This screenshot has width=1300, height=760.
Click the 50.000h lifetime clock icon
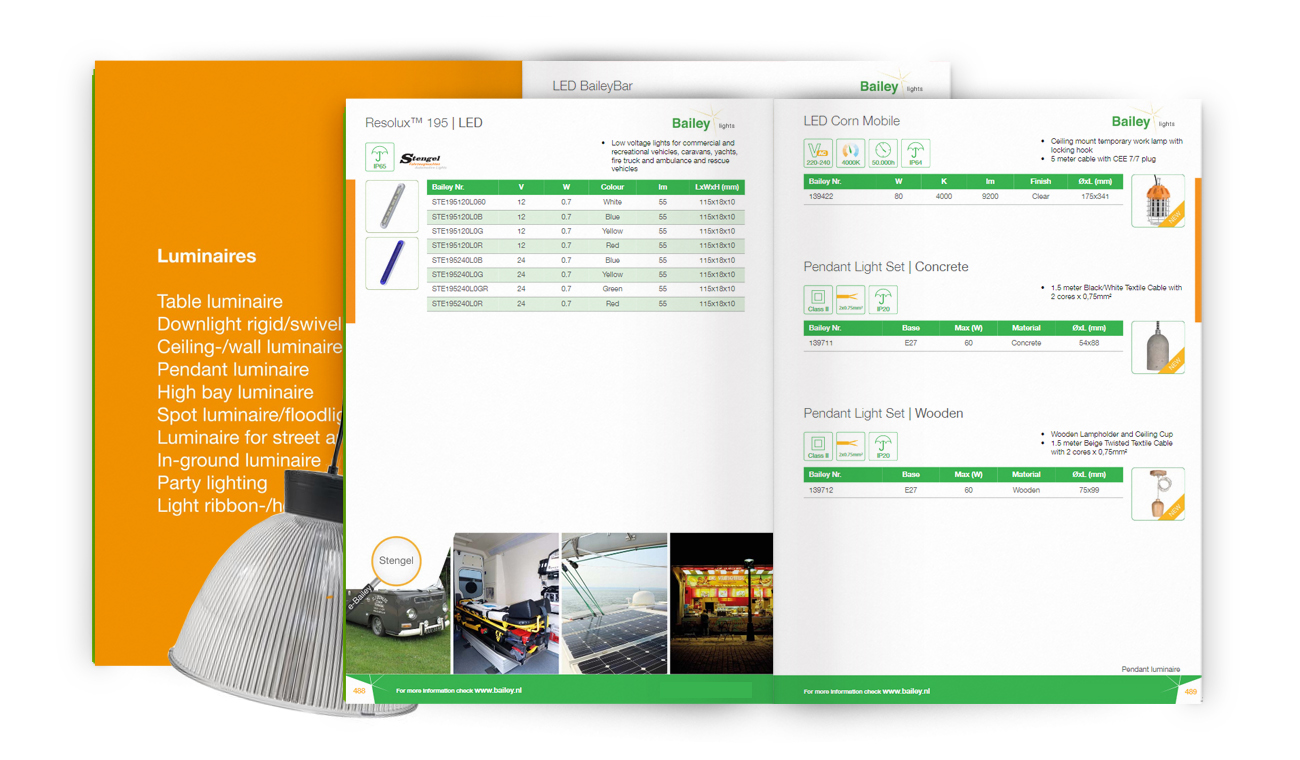coord(883,153)
